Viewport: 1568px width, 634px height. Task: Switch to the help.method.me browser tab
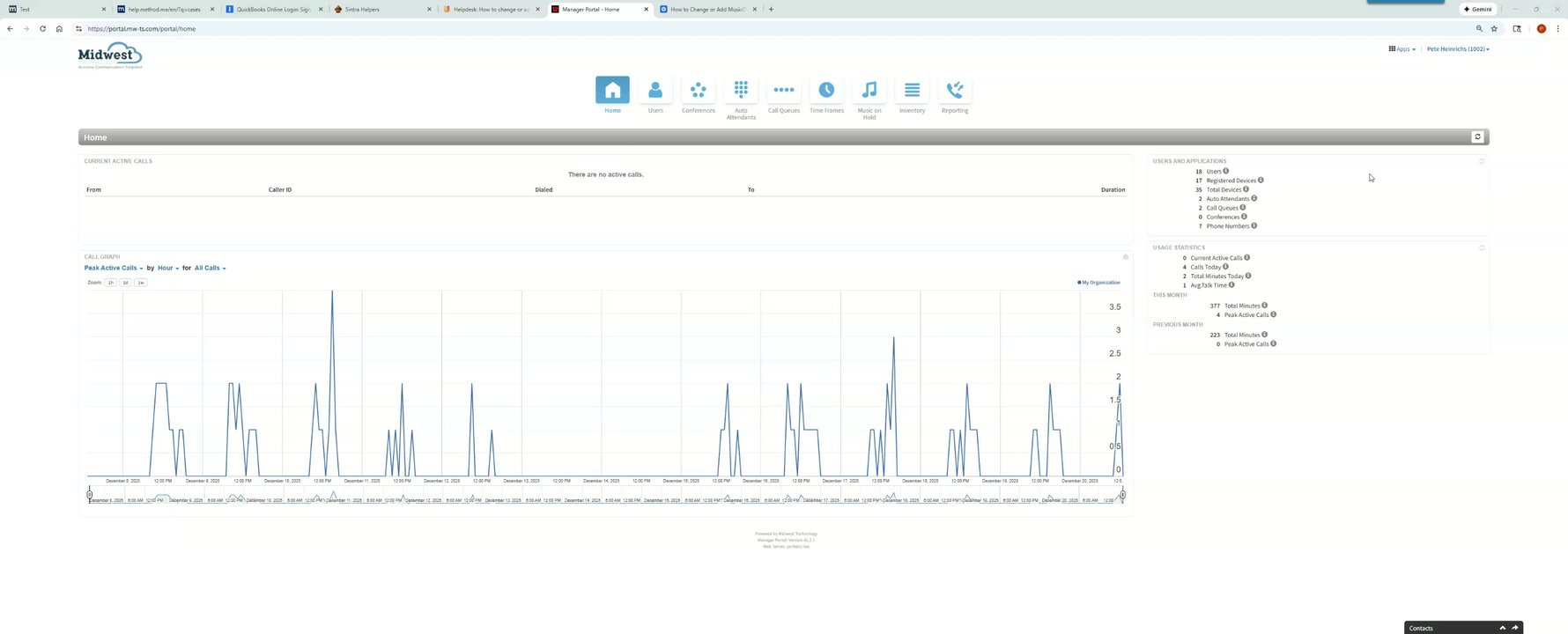pyautogui.click(x=165, y=10)
